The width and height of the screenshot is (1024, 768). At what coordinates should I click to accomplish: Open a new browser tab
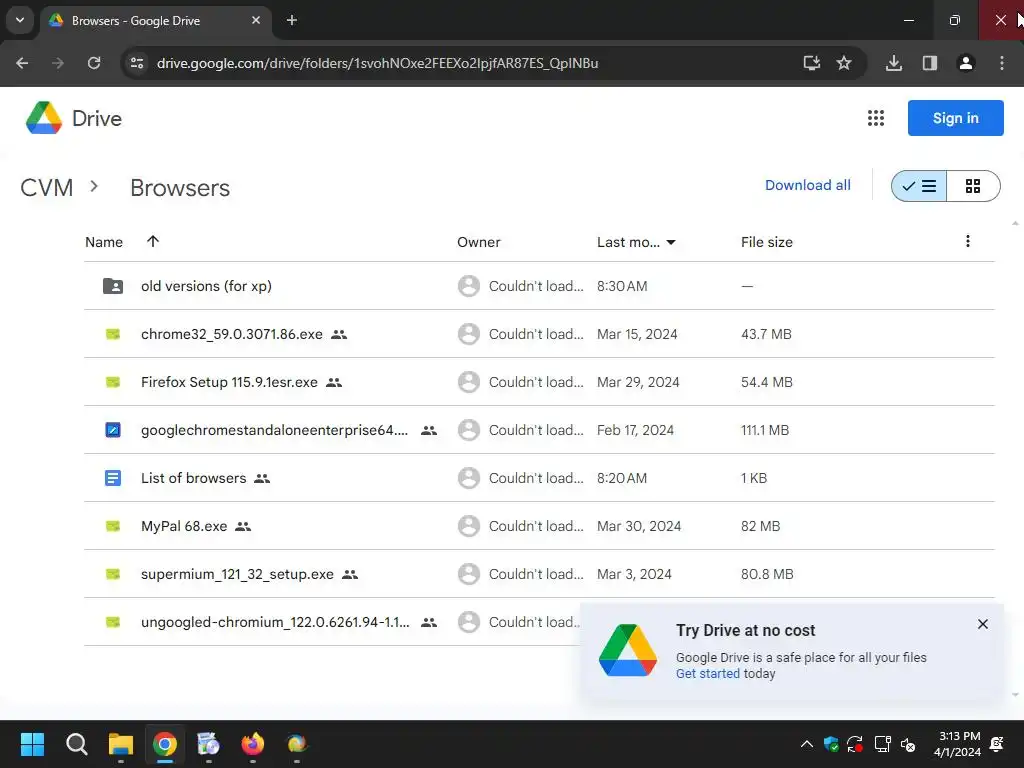(x=292, y=20)
